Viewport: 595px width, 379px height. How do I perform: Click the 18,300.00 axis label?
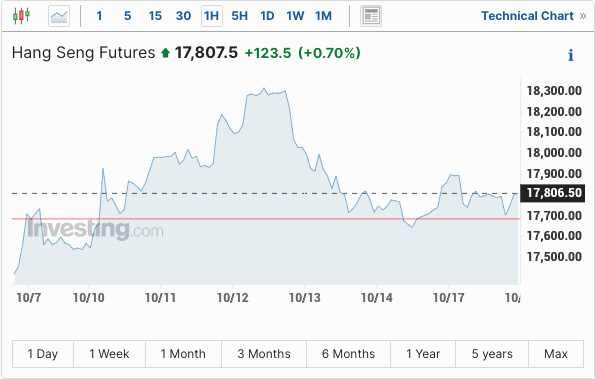pos(554,91)
